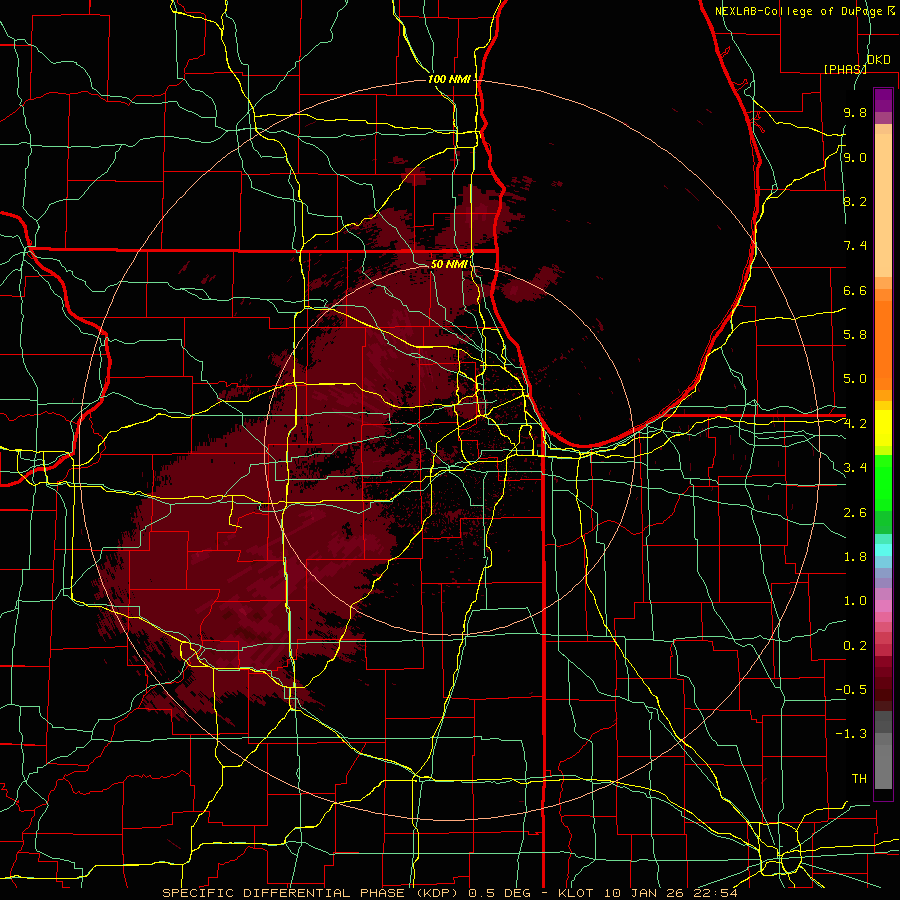This screenshot has width=900, height=900.
Task: Click the -1.3 scale value
Action: pos(851,734)
